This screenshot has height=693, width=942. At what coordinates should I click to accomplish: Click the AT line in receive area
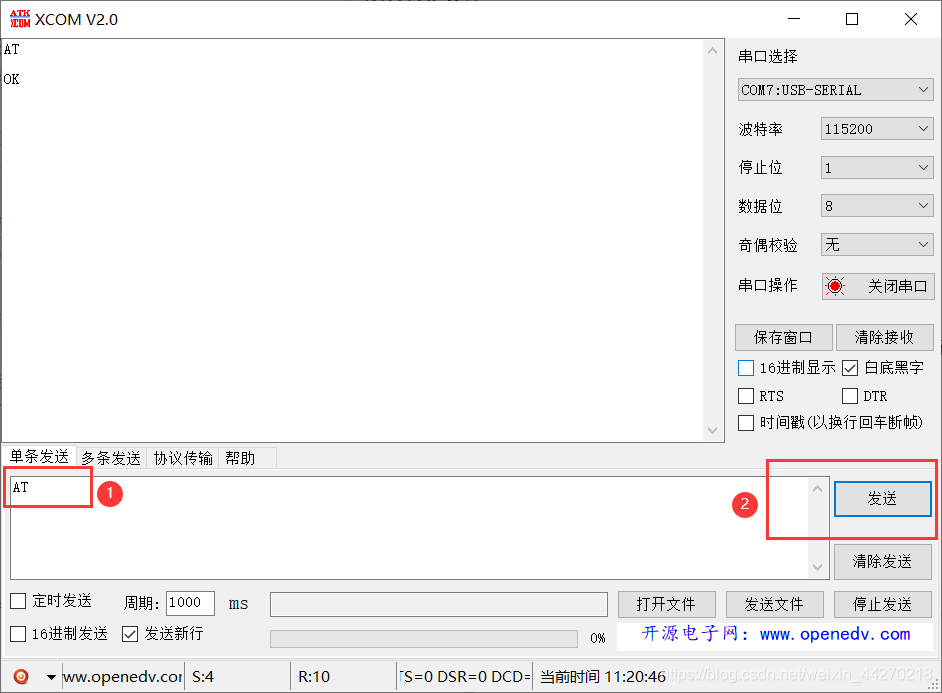(11, 49)
